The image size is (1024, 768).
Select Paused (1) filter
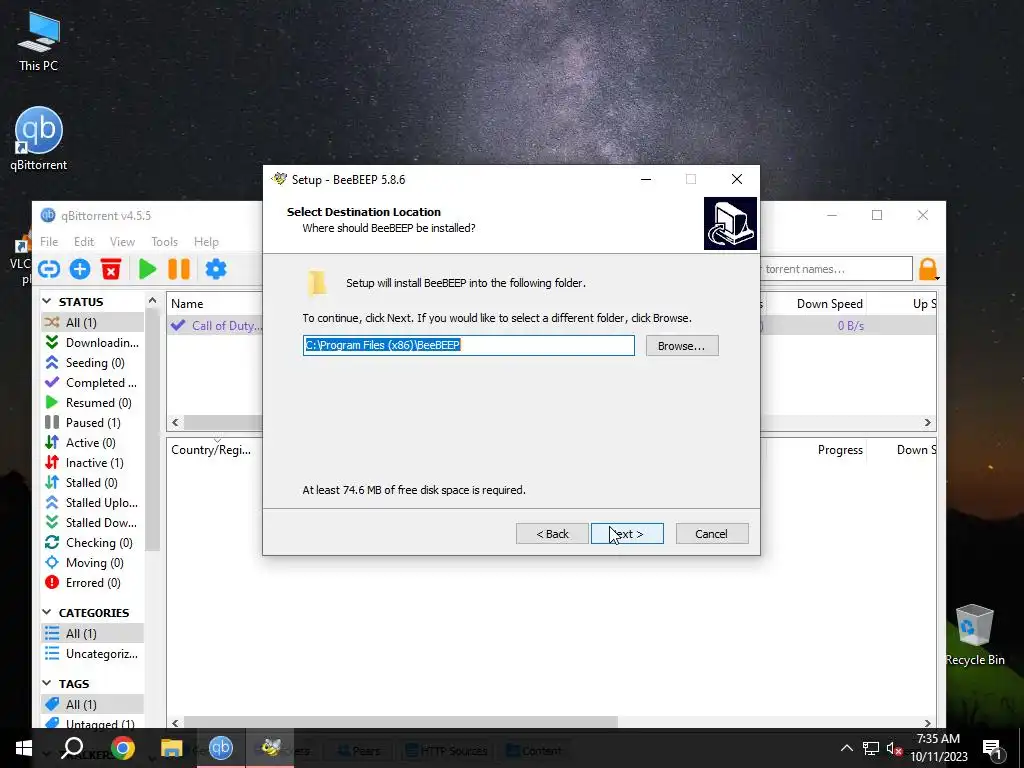tap(92, 423)
